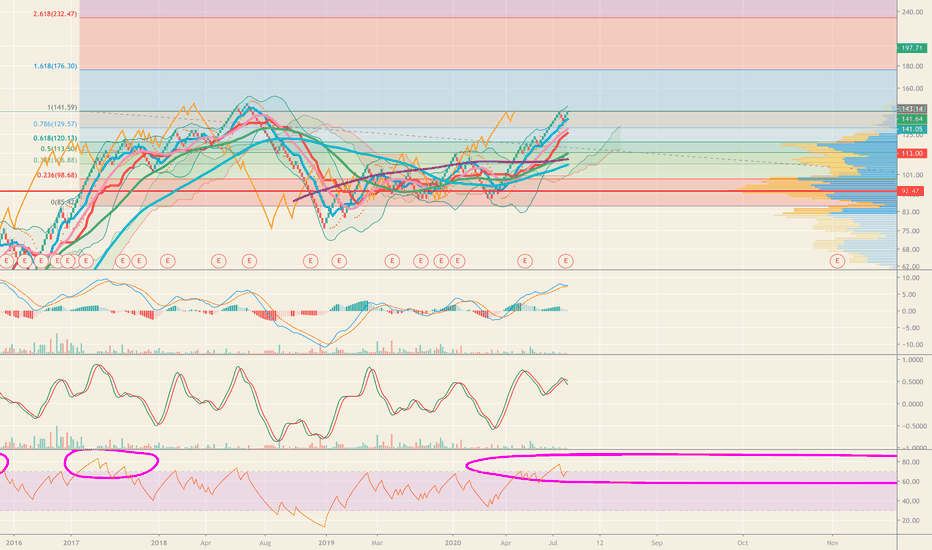Click the 0.5(113.50) Fibonacci level label
The image size is (932, 550).
pyautogui.click(x=59, y=149)
